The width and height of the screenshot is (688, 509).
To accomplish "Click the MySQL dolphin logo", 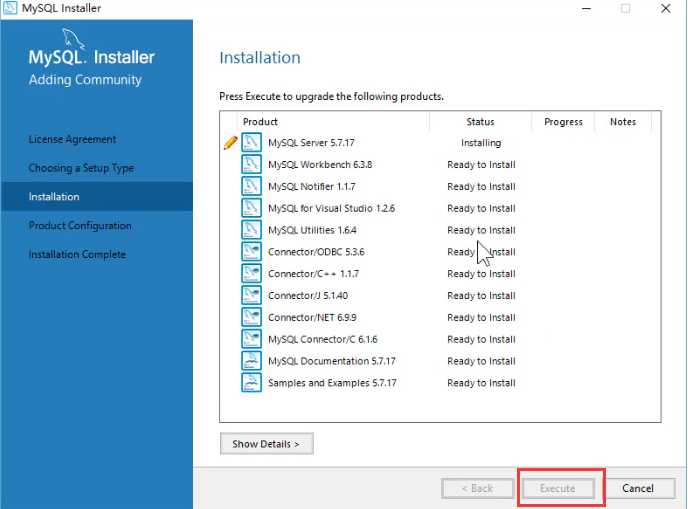I will (73, 39).
